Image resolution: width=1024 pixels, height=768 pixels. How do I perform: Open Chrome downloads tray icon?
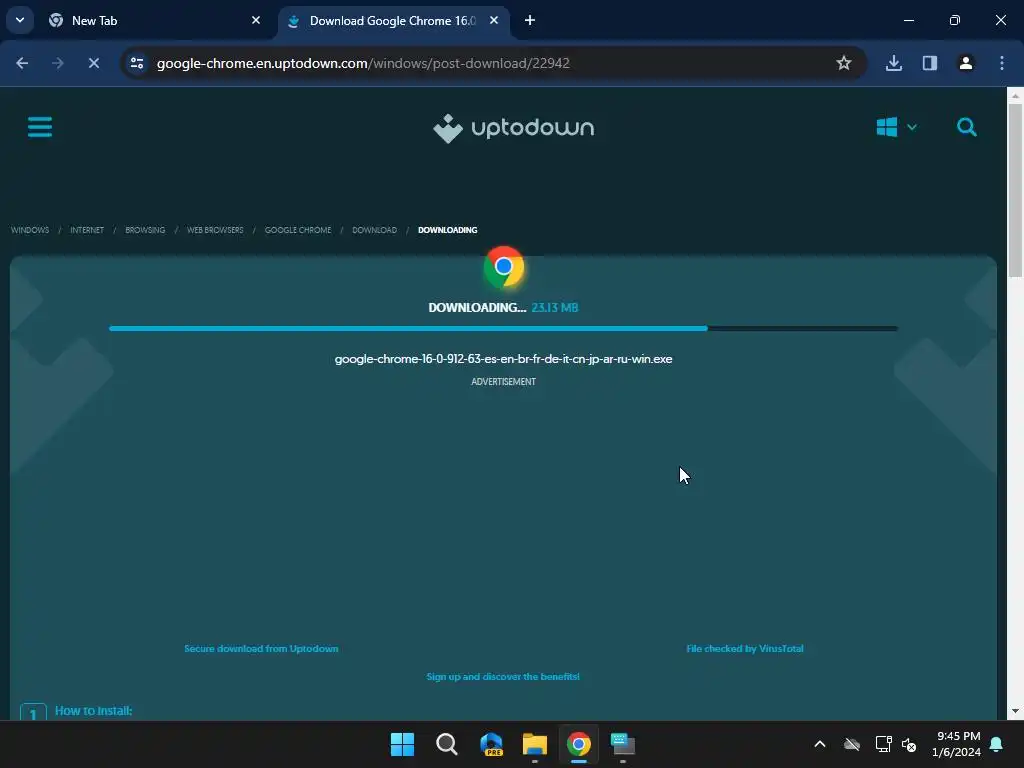click(x=894, y=63)
